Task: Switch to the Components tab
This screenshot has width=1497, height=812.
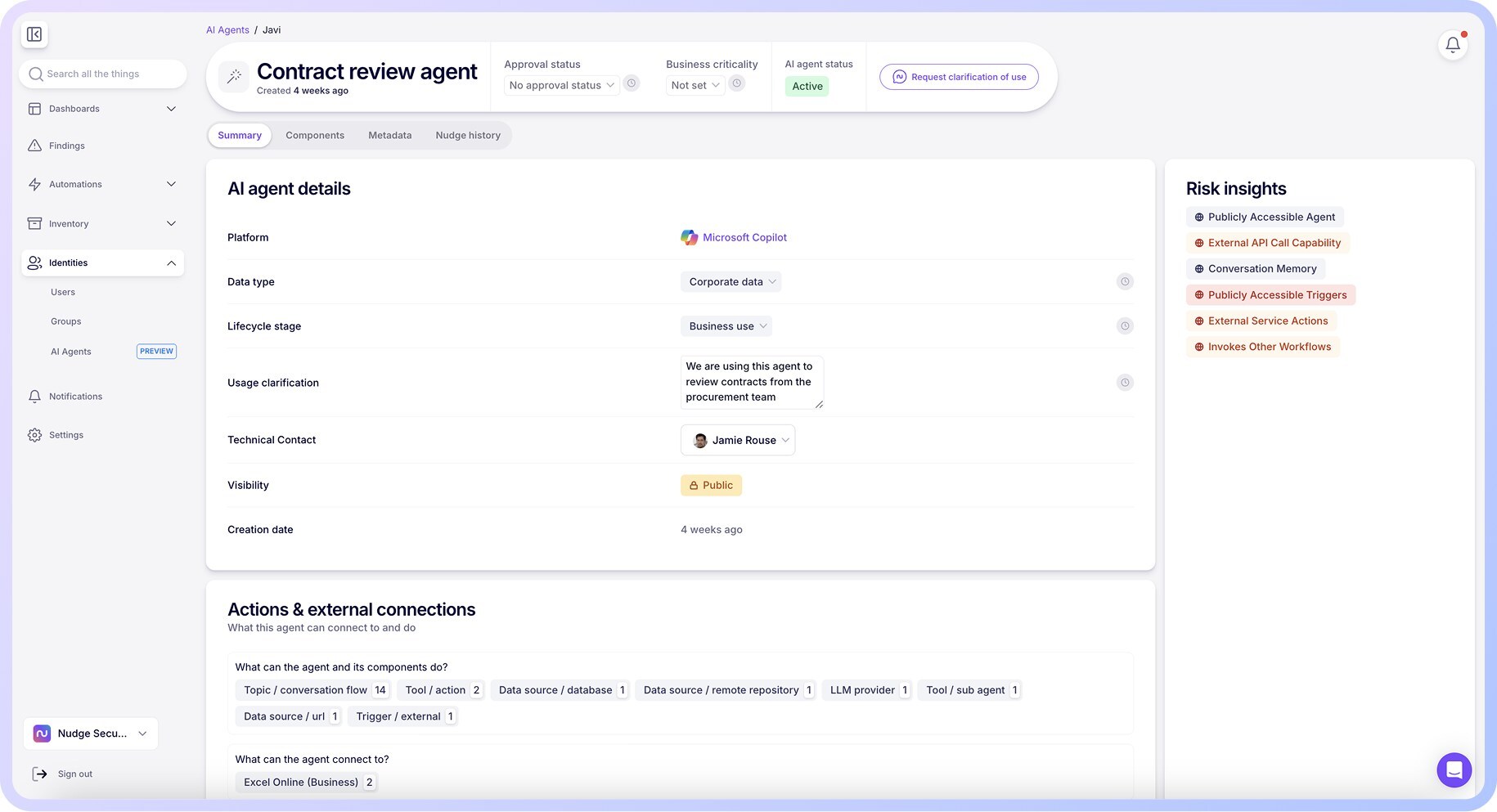Action: pos(314,135)
